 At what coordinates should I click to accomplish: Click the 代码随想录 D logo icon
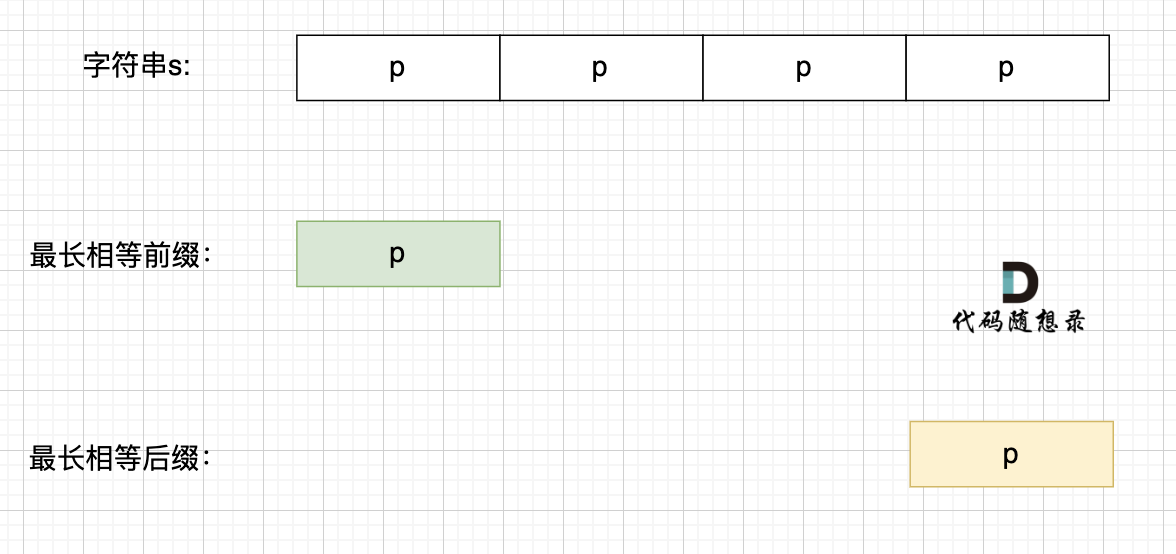[x=1020, y=283]
